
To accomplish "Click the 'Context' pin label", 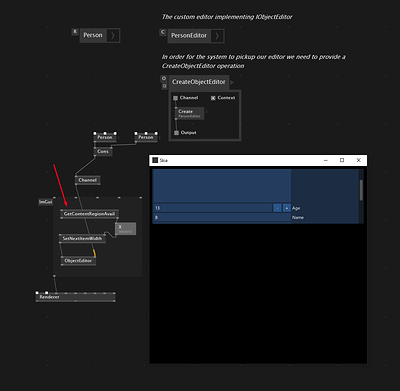I will pyautogui.click(x=226, y=98).
